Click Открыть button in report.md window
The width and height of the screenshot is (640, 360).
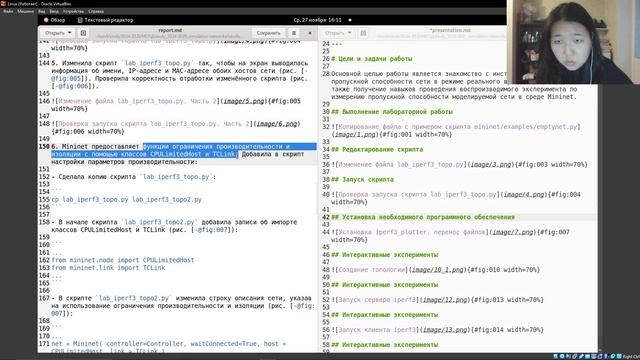(x=55, y=33)
